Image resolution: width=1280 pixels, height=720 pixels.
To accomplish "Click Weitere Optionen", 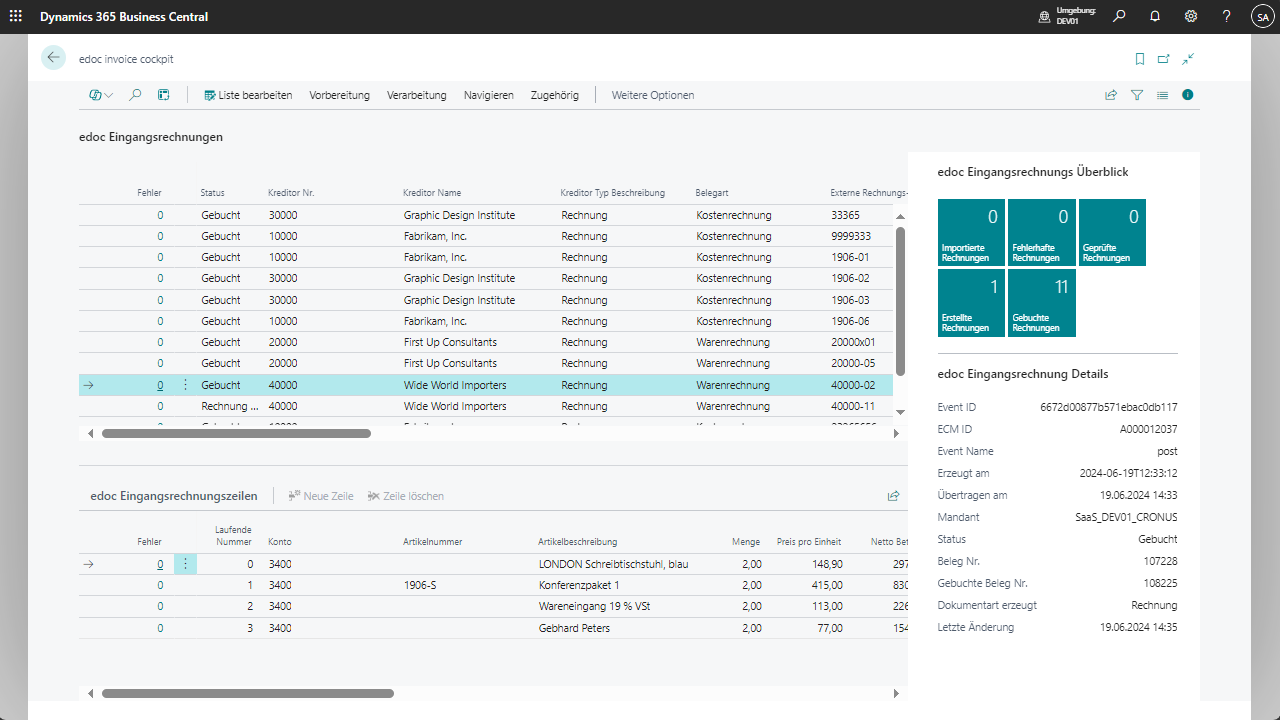I will (x=652, y=95).
